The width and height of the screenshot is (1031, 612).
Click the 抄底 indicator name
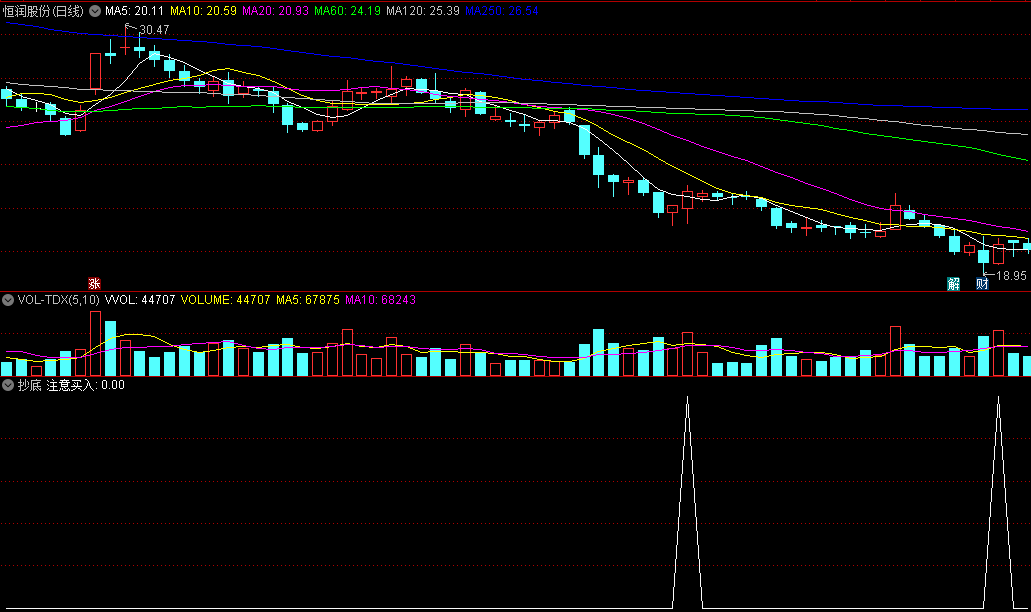pyautogui.click(x=30, y=385)
